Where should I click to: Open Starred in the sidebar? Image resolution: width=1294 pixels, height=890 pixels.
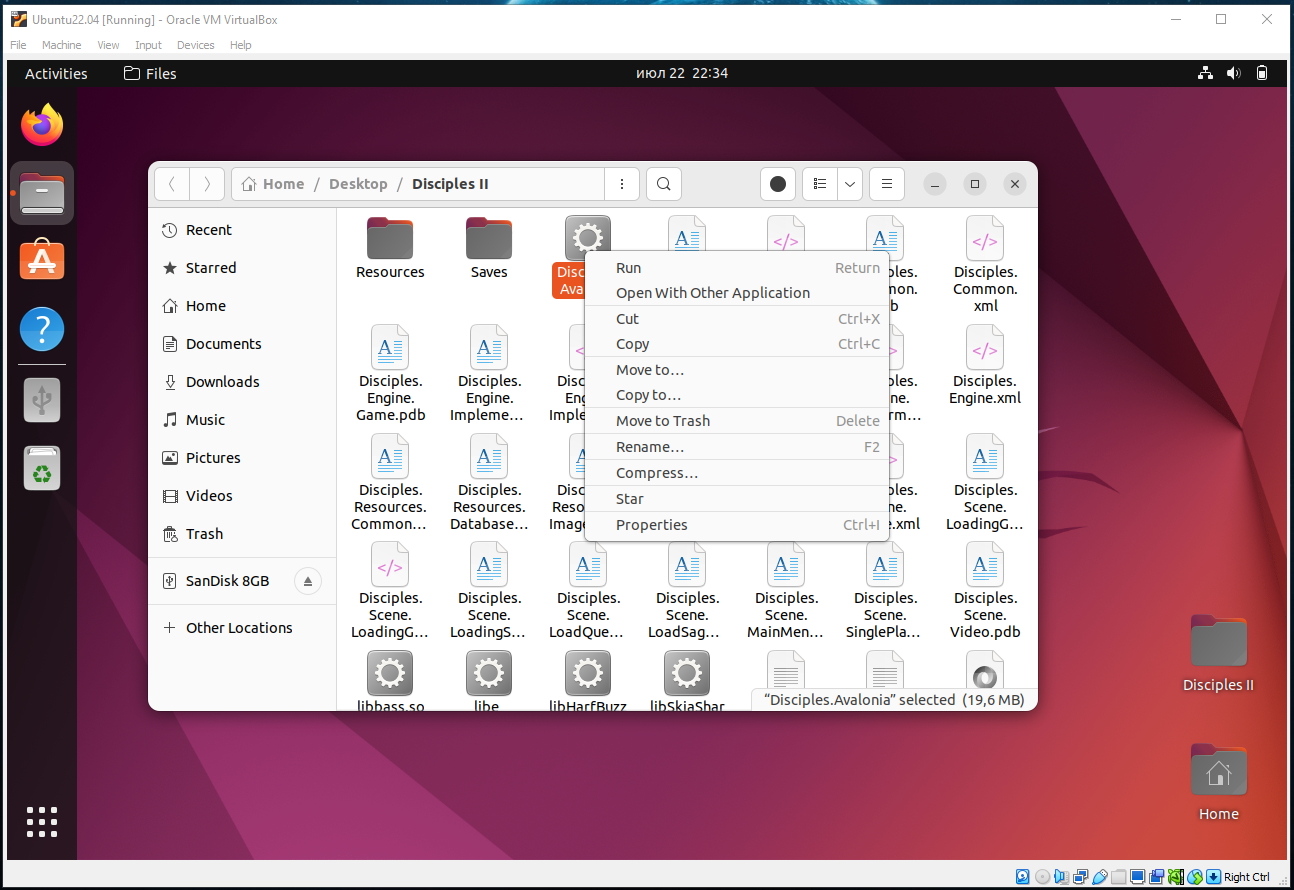click(242, 268)
